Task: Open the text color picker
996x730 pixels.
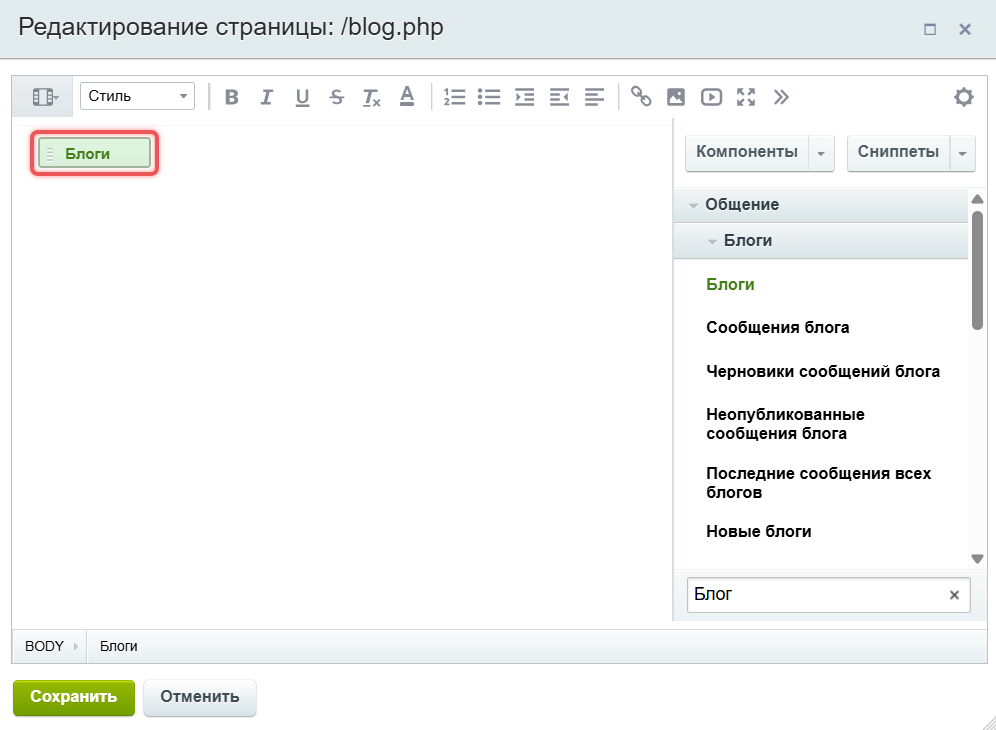Action: click(407, 97)
